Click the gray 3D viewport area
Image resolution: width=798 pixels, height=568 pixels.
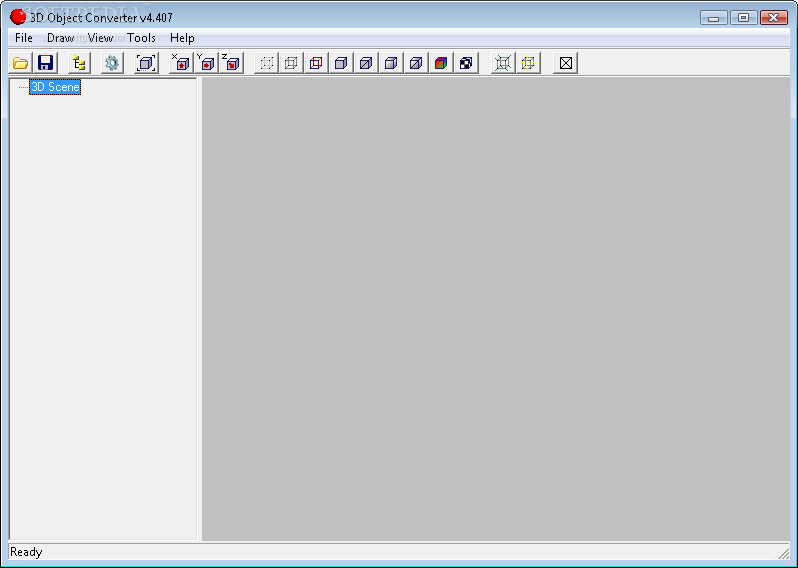point(496,309)
